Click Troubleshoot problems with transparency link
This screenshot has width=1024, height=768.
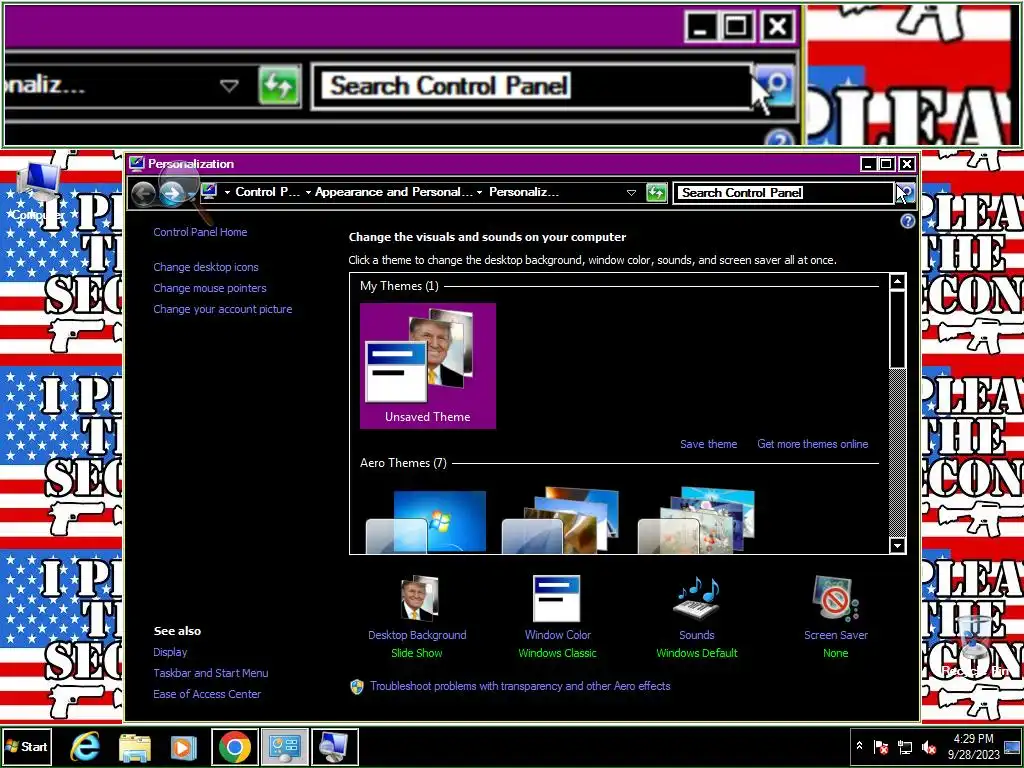point(520,686)
